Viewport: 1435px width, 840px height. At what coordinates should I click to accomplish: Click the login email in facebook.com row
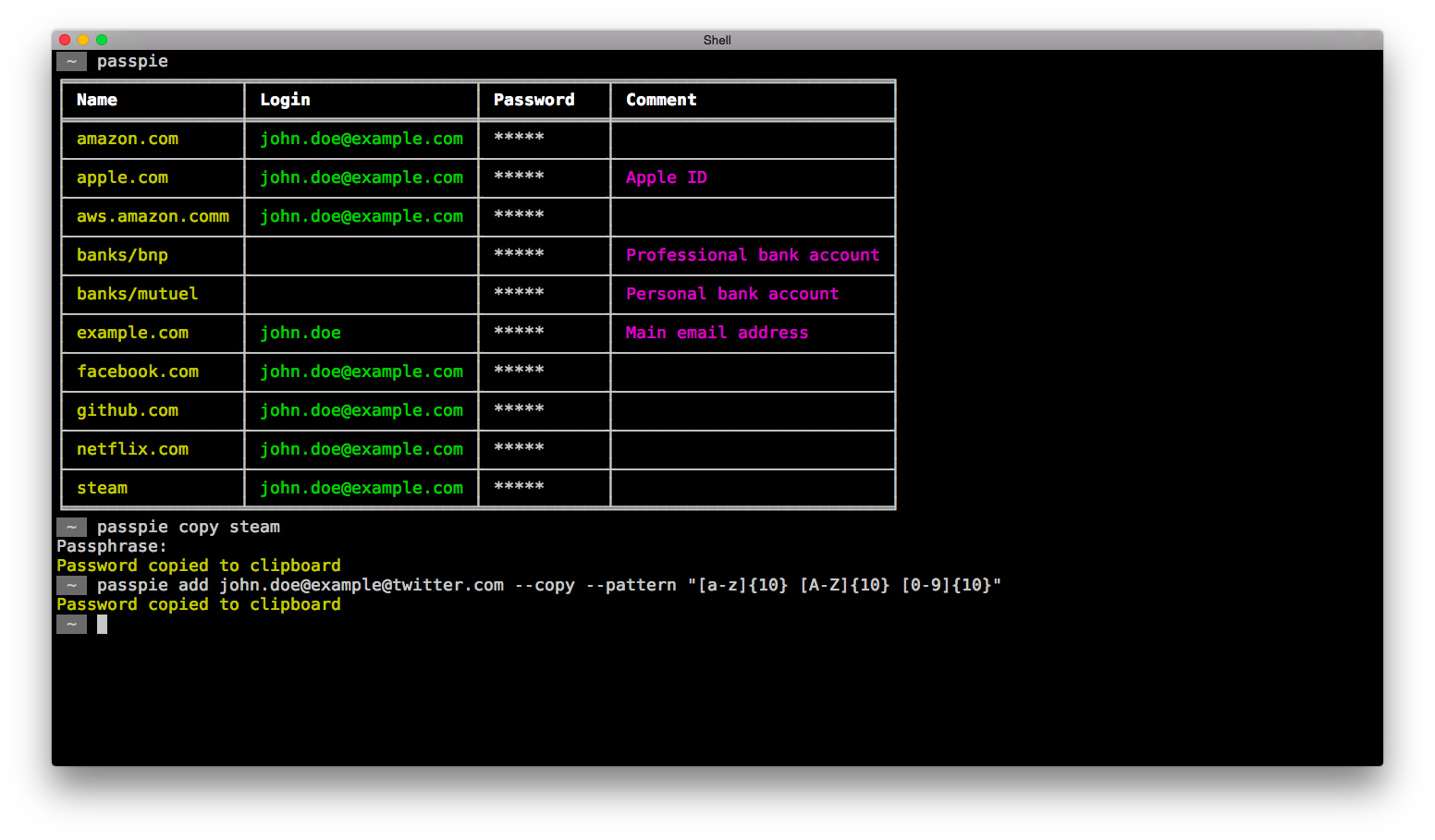click(x=362, y=371)
